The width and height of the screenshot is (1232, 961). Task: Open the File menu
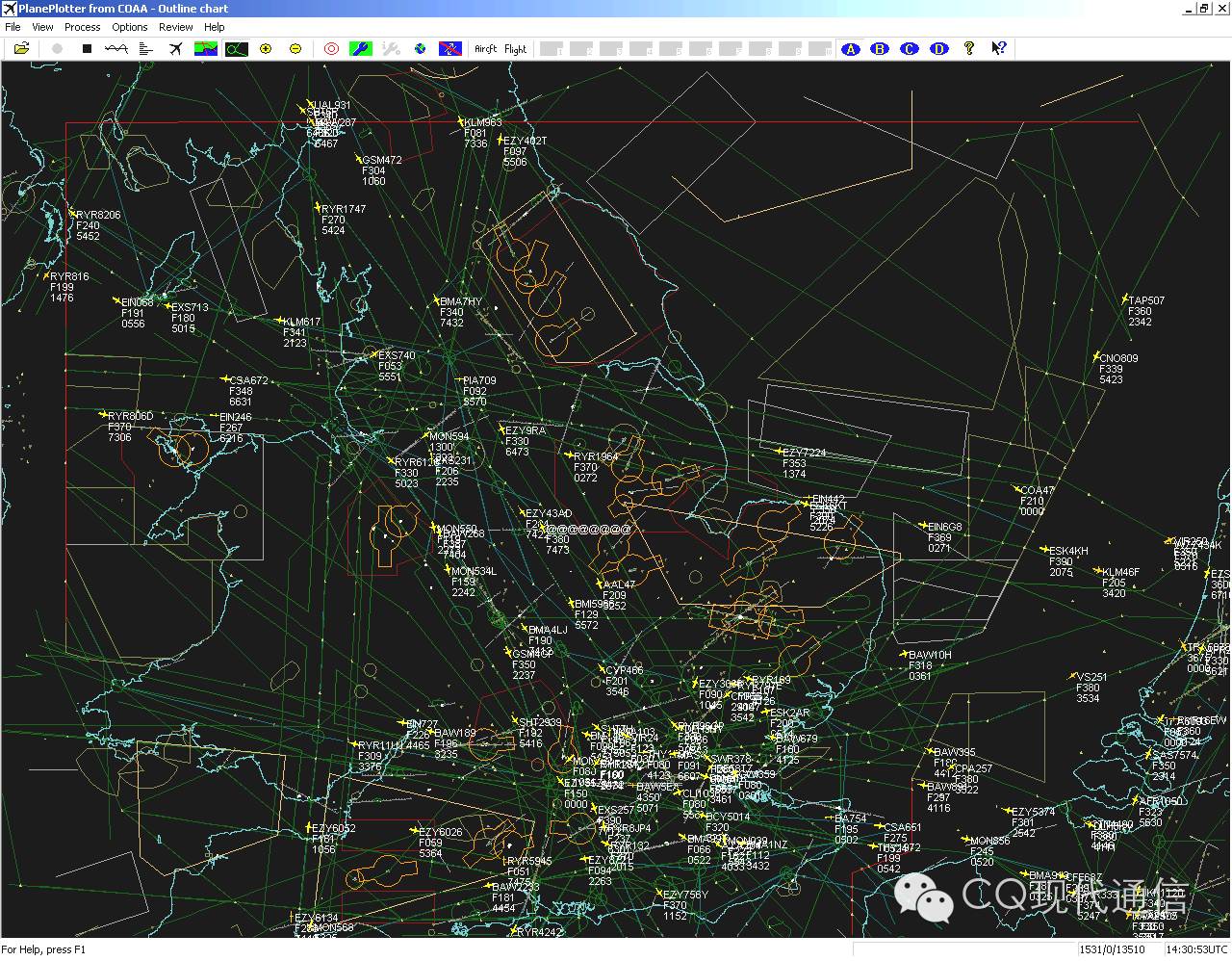tap(13, 27)
